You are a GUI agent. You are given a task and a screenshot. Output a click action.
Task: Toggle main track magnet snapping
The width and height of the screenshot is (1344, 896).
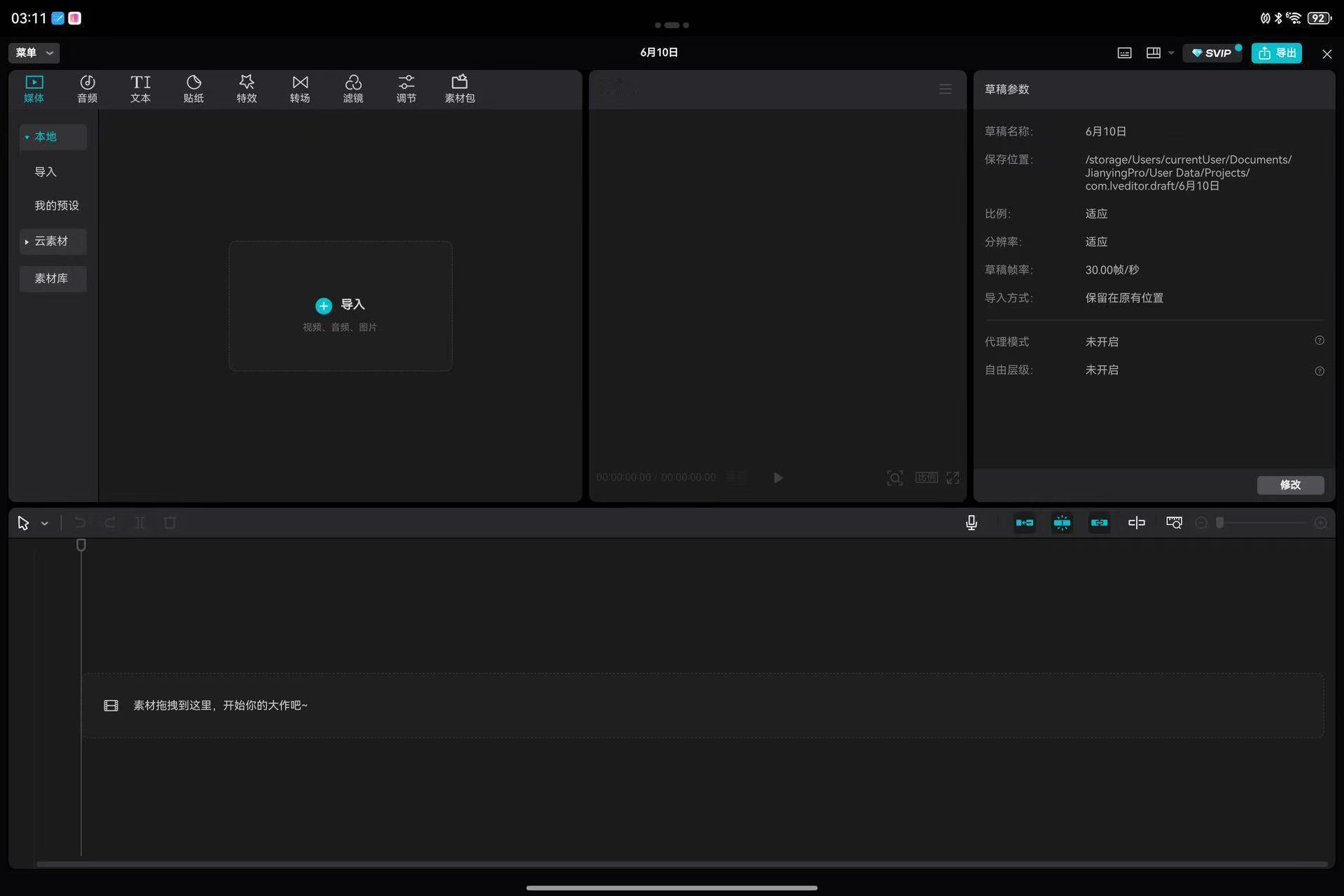pyautogui.click(x=1025, y=523)
